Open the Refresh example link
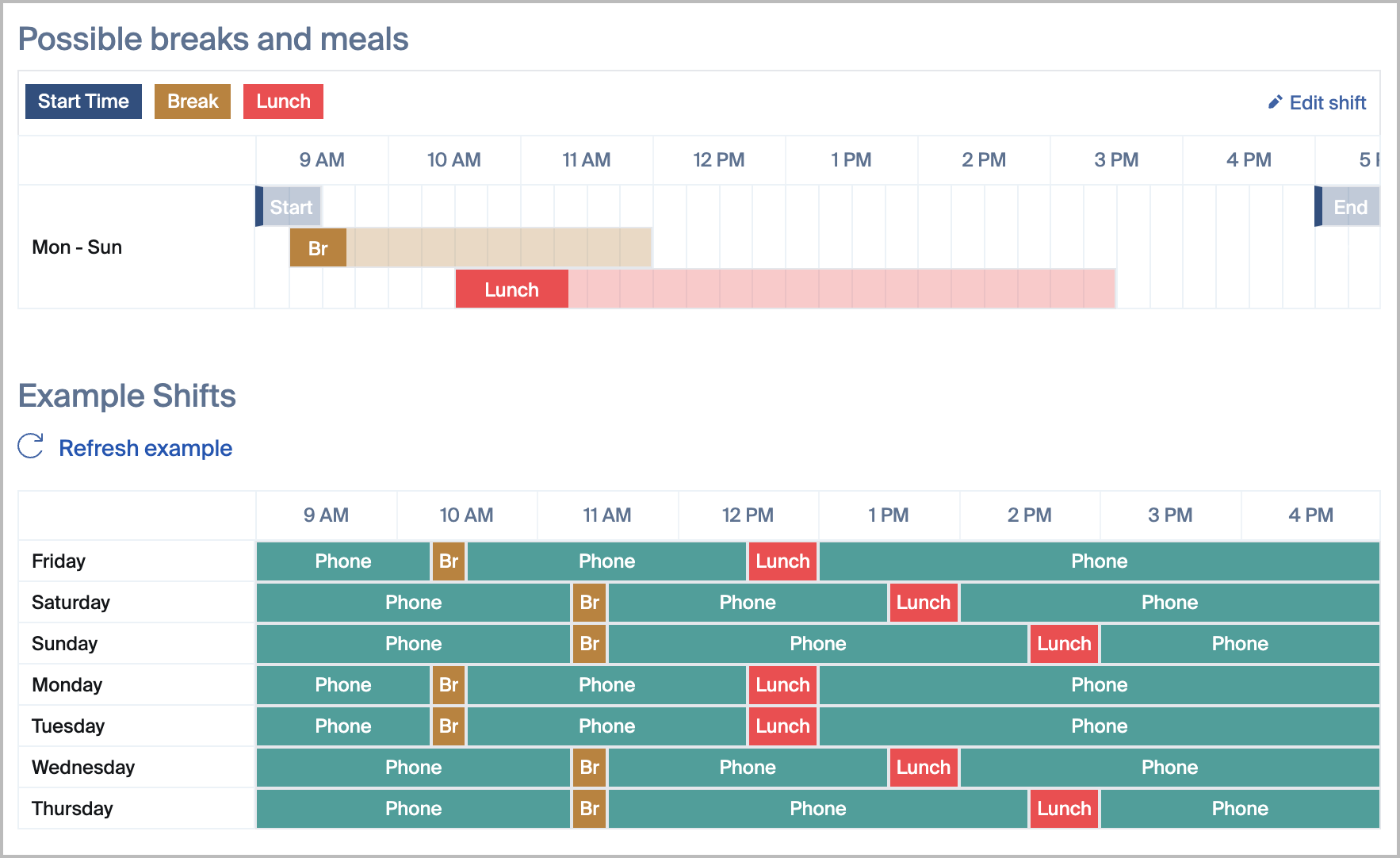 coord(145,448)
